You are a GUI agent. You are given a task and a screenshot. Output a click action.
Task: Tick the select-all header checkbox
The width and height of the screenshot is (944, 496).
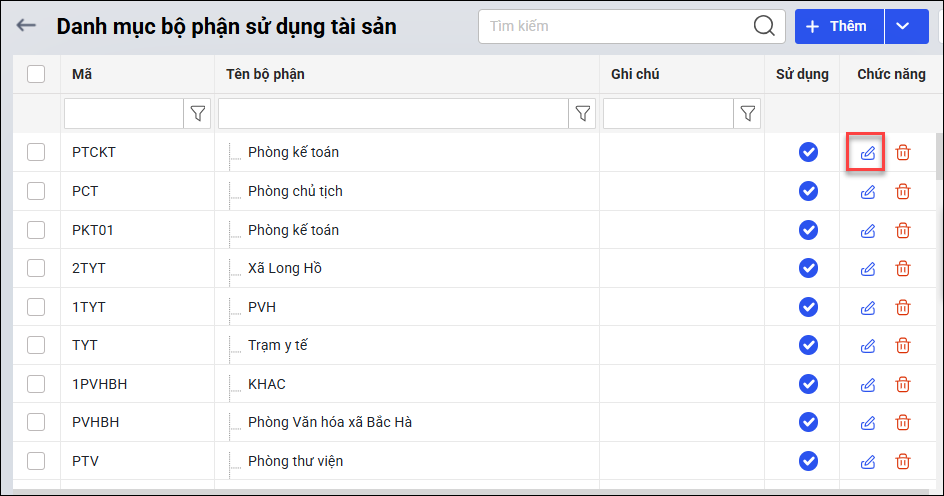tap(36, 74)
